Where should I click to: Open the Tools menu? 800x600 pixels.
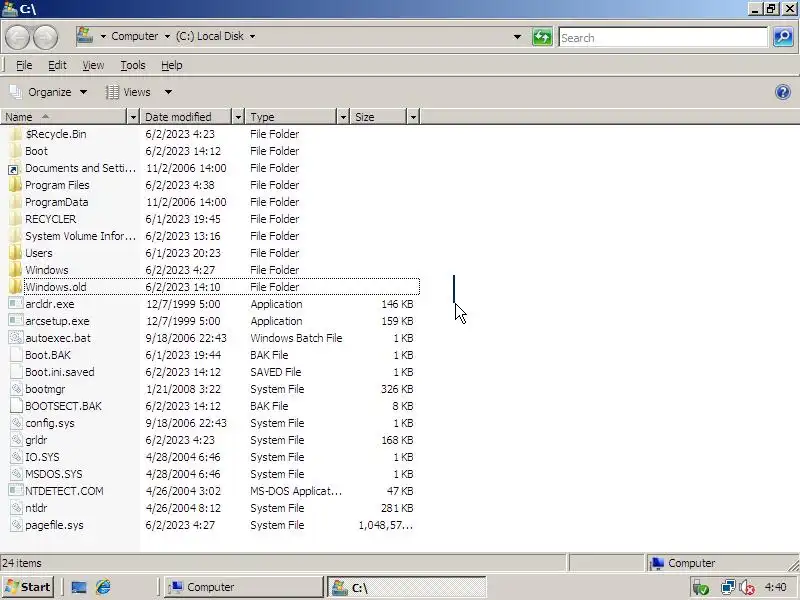(x=133, y=65)
